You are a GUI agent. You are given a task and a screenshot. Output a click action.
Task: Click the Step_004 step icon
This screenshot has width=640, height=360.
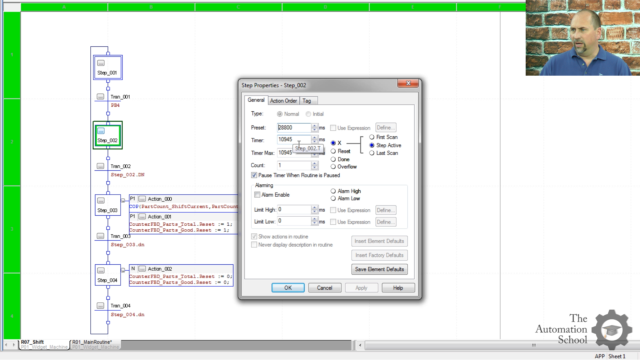pos(101,271)
